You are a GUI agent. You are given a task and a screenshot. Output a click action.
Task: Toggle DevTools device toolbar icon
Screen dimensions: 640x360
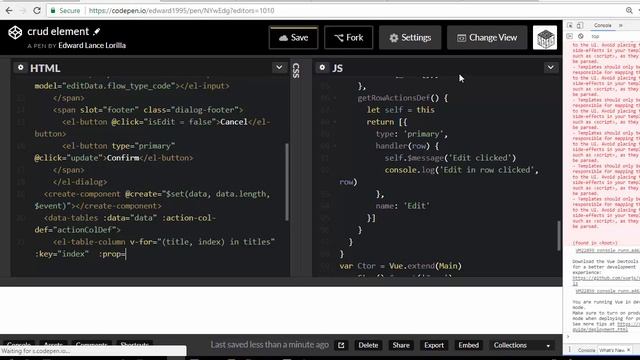[x=580, y=25]
